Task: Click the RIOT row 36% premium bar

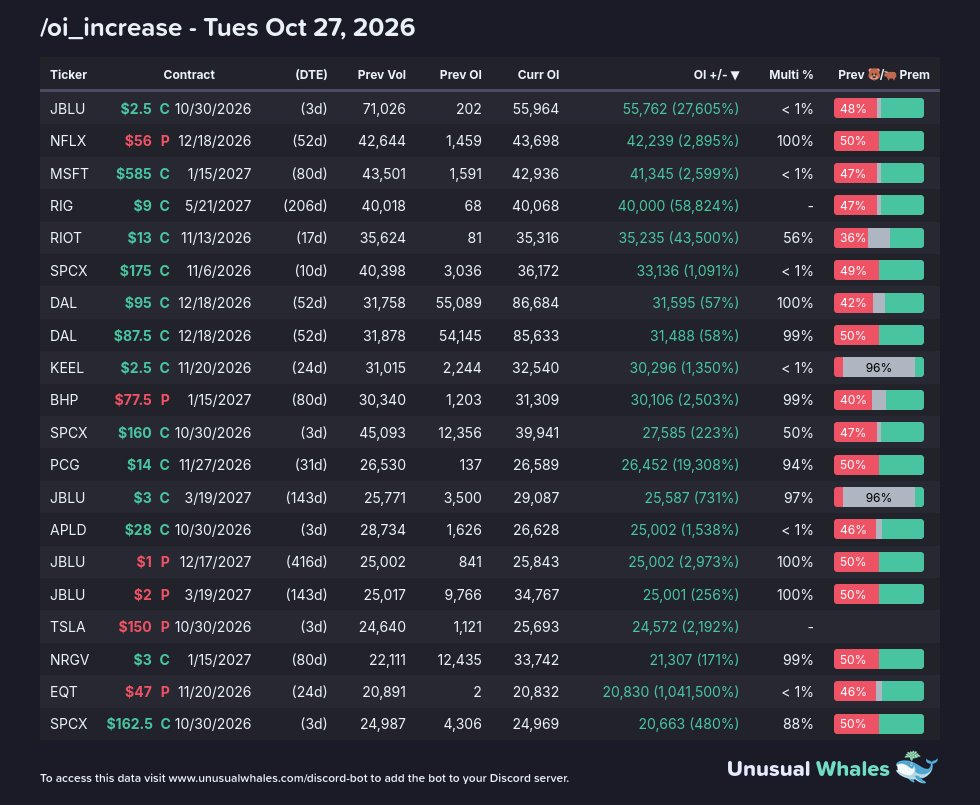Action: click(879, 238)
